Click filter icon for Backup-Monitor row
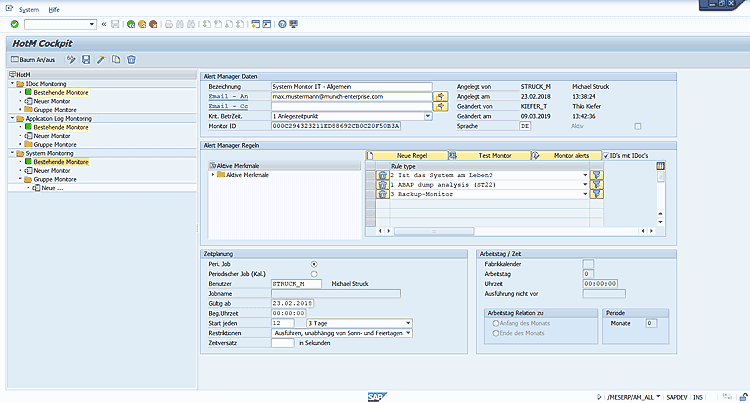Screen dimensions: 750x403 point(596,194)
